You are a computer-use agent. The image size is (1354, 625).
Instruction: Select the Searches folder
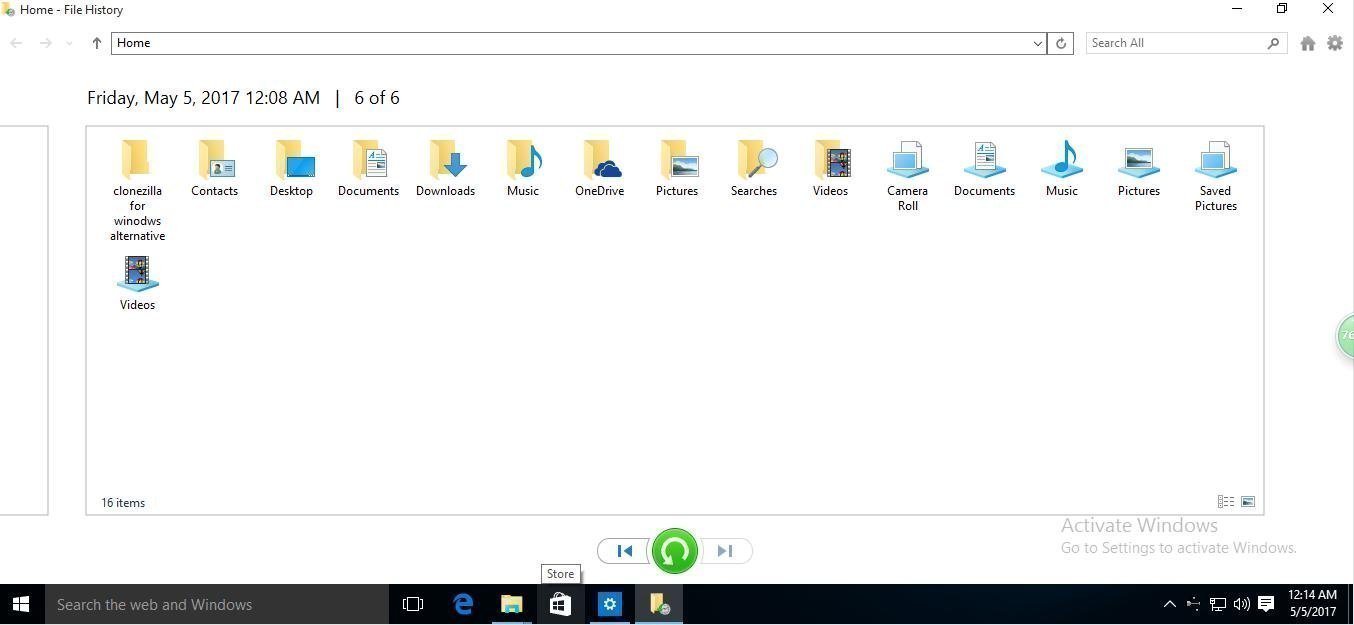tap(753, 169)
